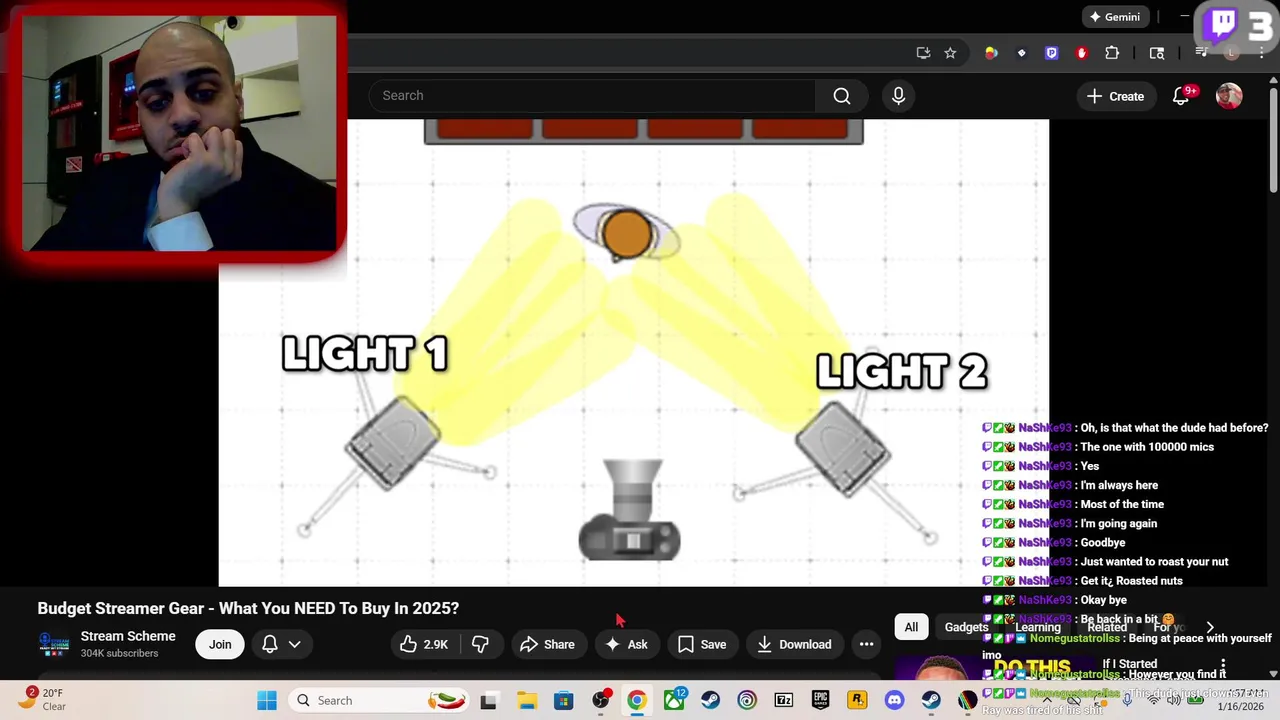Switch to Google Chrome on taskbar
1280x720 pixels.
[636, 701]
